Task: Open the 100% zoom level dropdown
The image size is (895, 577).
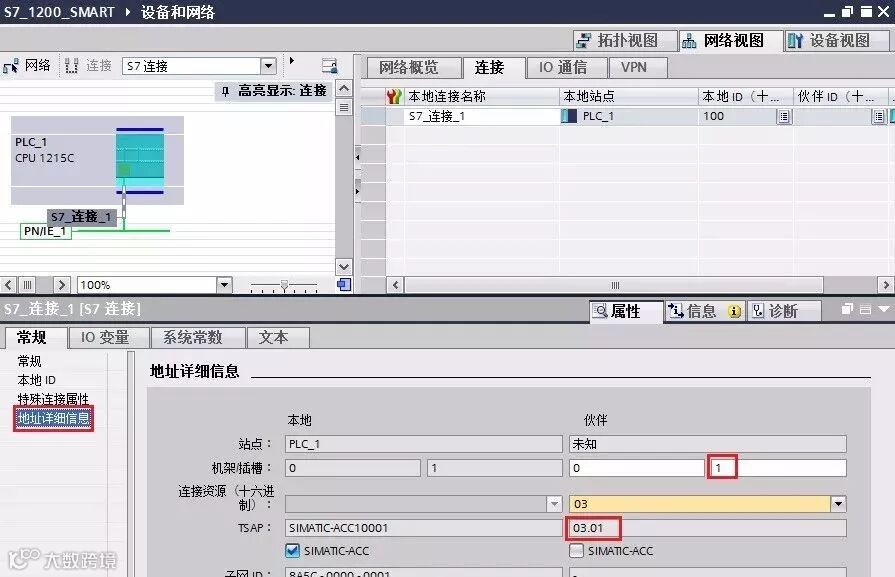Action: [x=224, y=284]
